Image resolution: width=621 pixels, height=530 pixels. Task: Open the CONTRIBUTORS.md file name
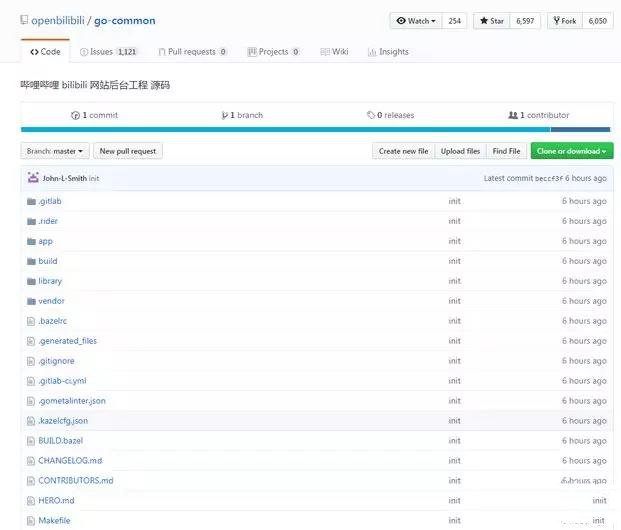coord(76,480)
